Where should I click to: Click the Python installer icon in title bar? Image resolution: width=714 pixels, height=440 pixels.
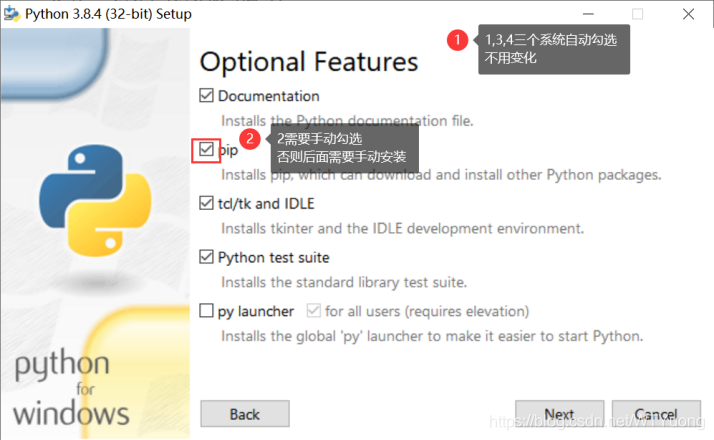[x=11, y=14]
